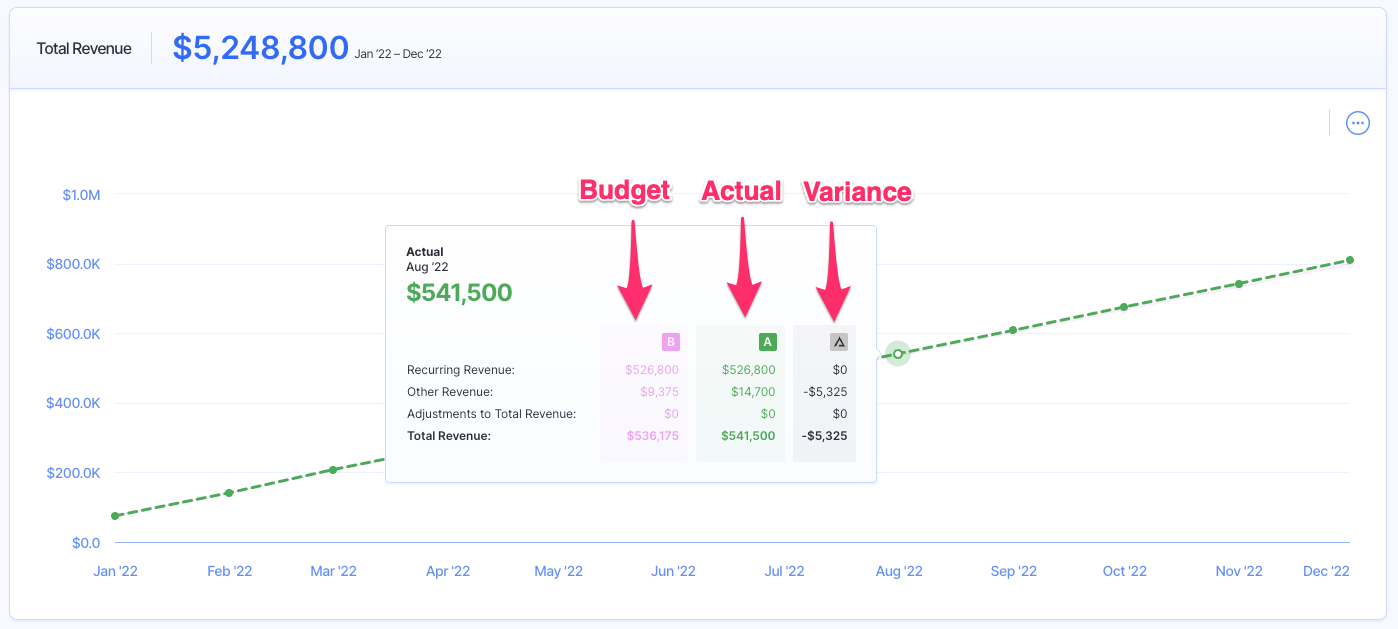Click the $541,500 actual value
The height and width of the screenshot is (629, 1398).
click(x=460, y=292)
